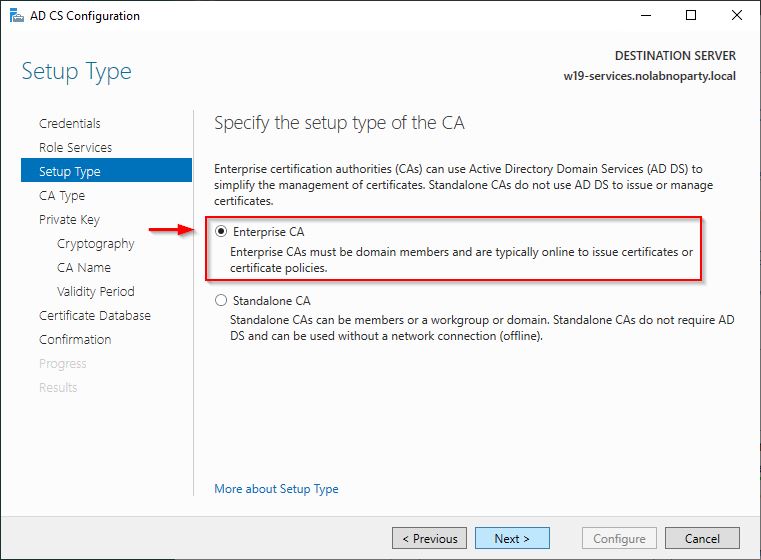
Task: Open the Validity Period sub-step
Action: (95, 292)
